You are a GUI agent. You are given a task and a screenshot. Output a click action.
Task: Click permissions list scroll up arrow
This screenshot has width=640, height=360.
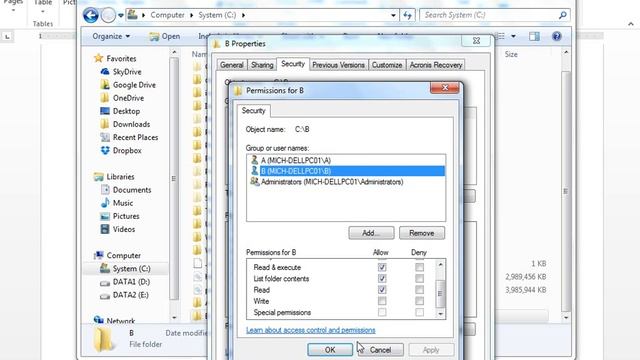pos(440,264)
